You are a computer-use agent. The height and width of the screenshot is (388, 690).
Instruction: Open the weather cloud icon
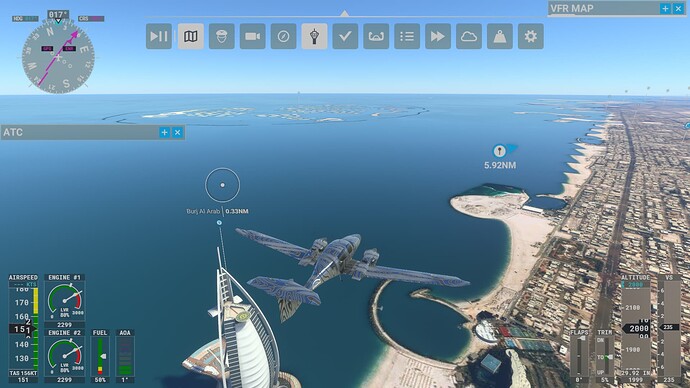(469, 36)
